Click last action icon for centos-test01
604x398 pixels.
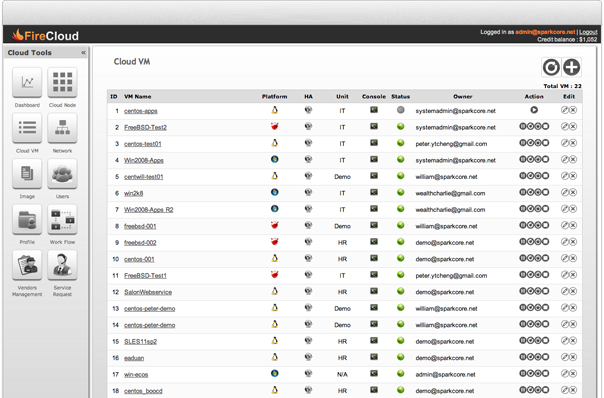click(545, 143)
